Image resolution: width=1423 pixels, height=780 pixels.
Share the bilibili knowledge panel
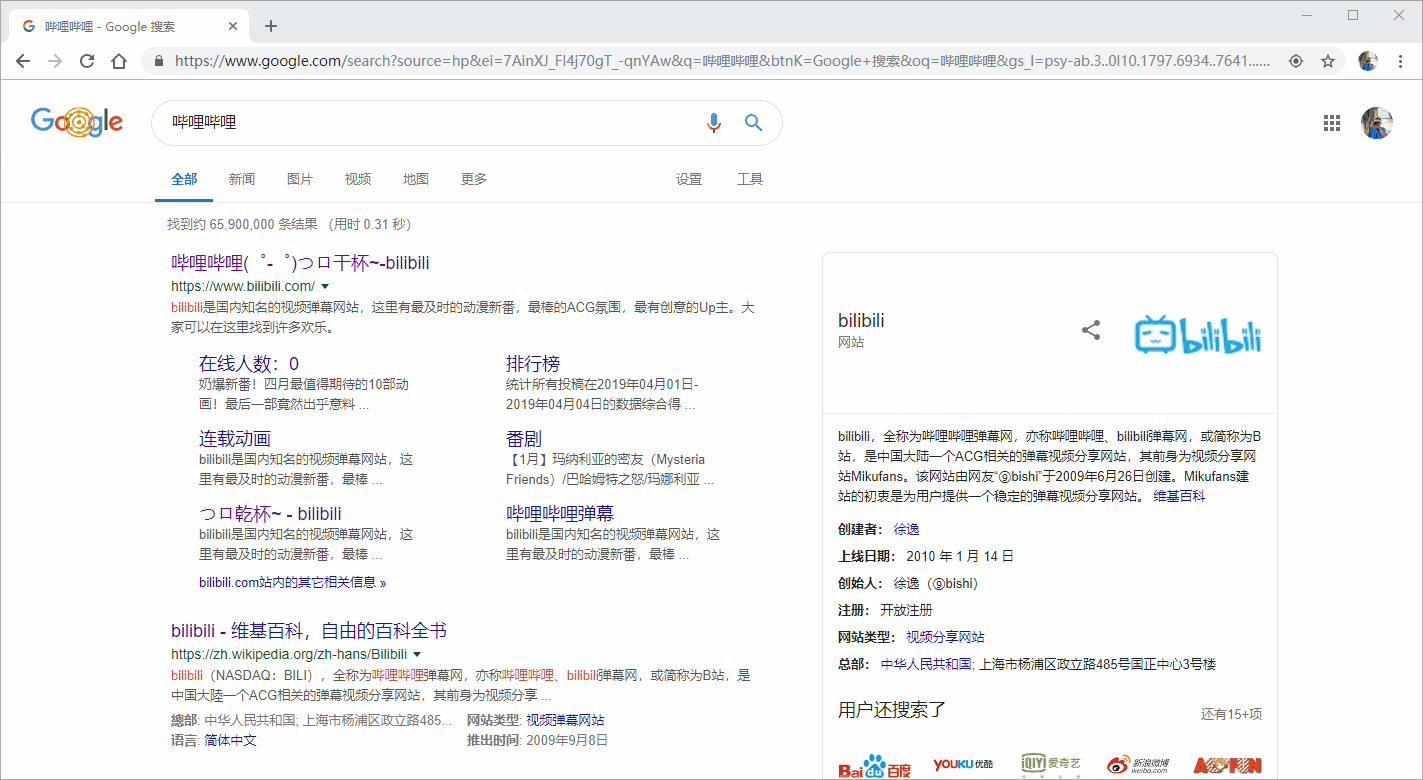[x=1091, y=330]
